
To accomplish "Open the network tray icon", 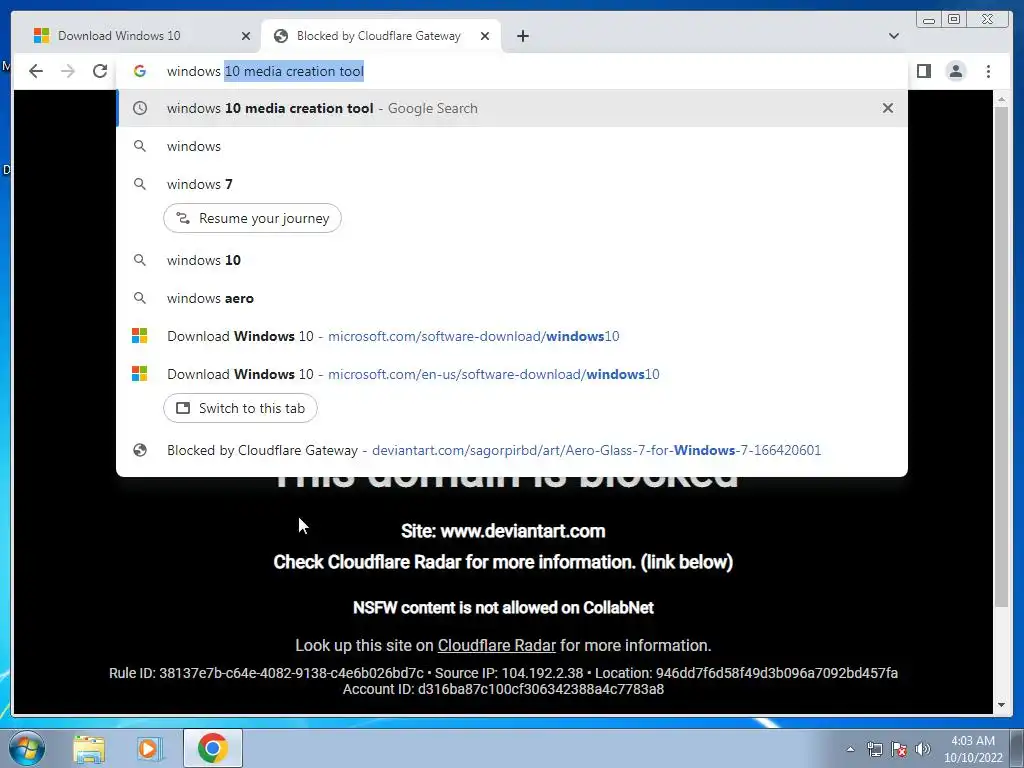I will pyautogui.click(x=874, y=749).
